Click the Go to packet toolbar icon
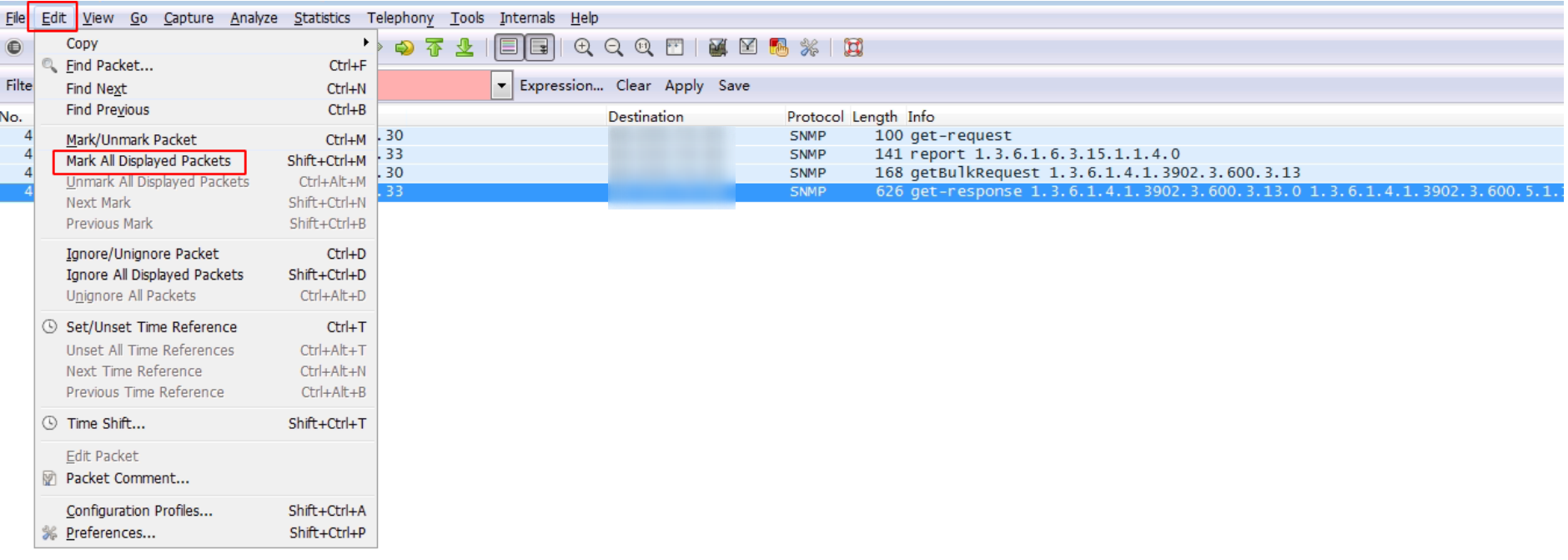This screenshot has height=560, width=1568. pyautogui.click(x=405, y=48)
